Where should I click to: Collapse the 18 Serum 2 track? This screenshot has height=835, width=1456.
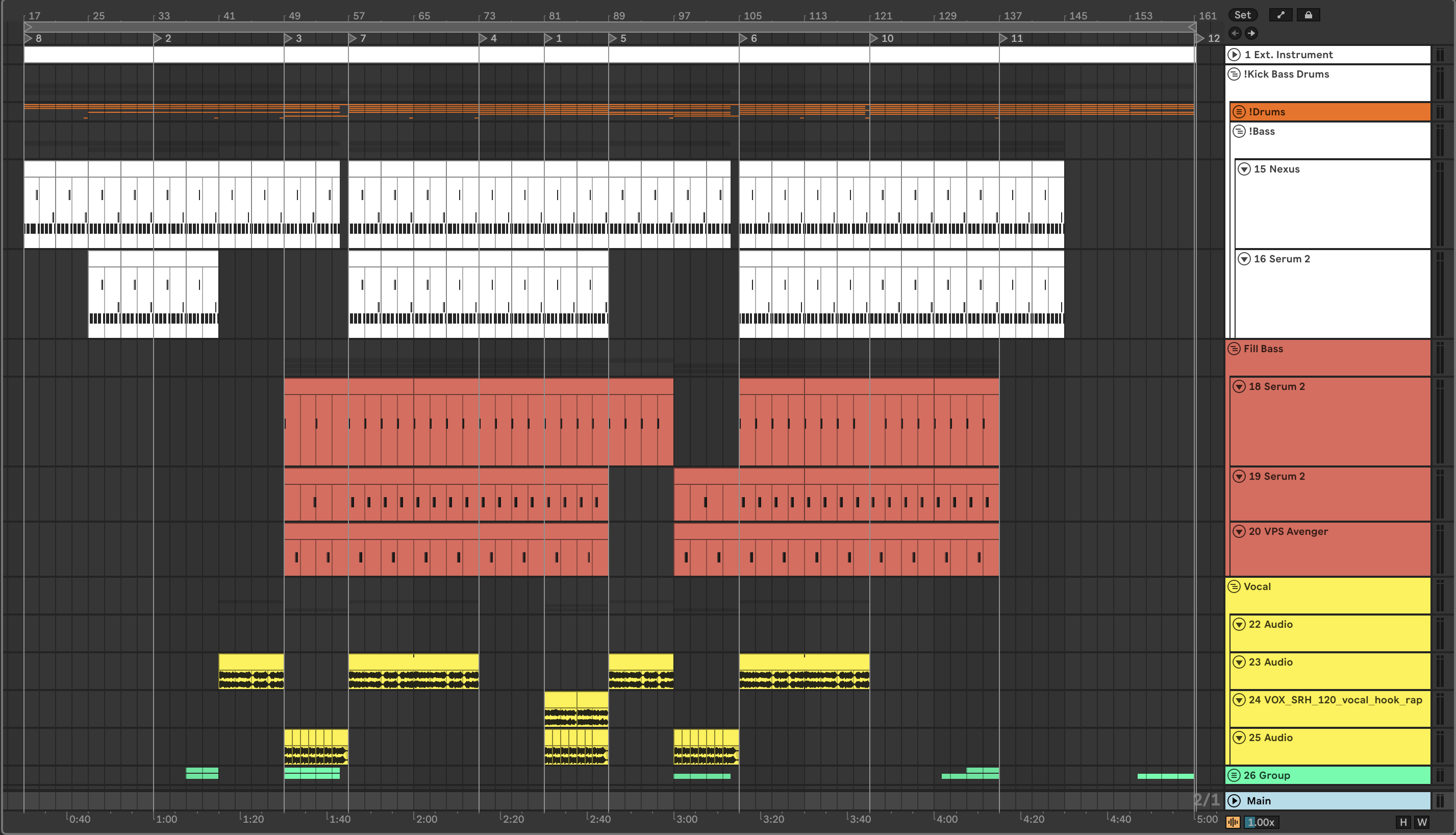point(1239,386)
